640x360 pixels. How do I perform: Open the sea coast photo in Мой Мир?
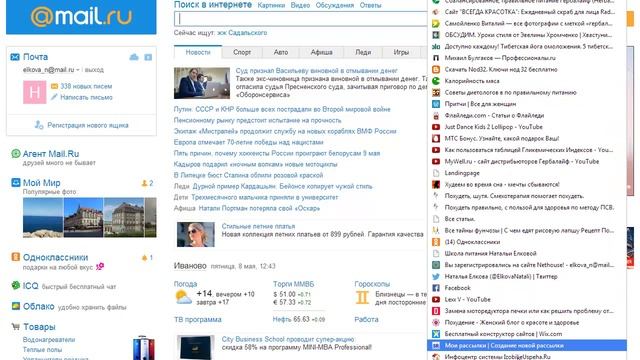click(x=43, y=218)
